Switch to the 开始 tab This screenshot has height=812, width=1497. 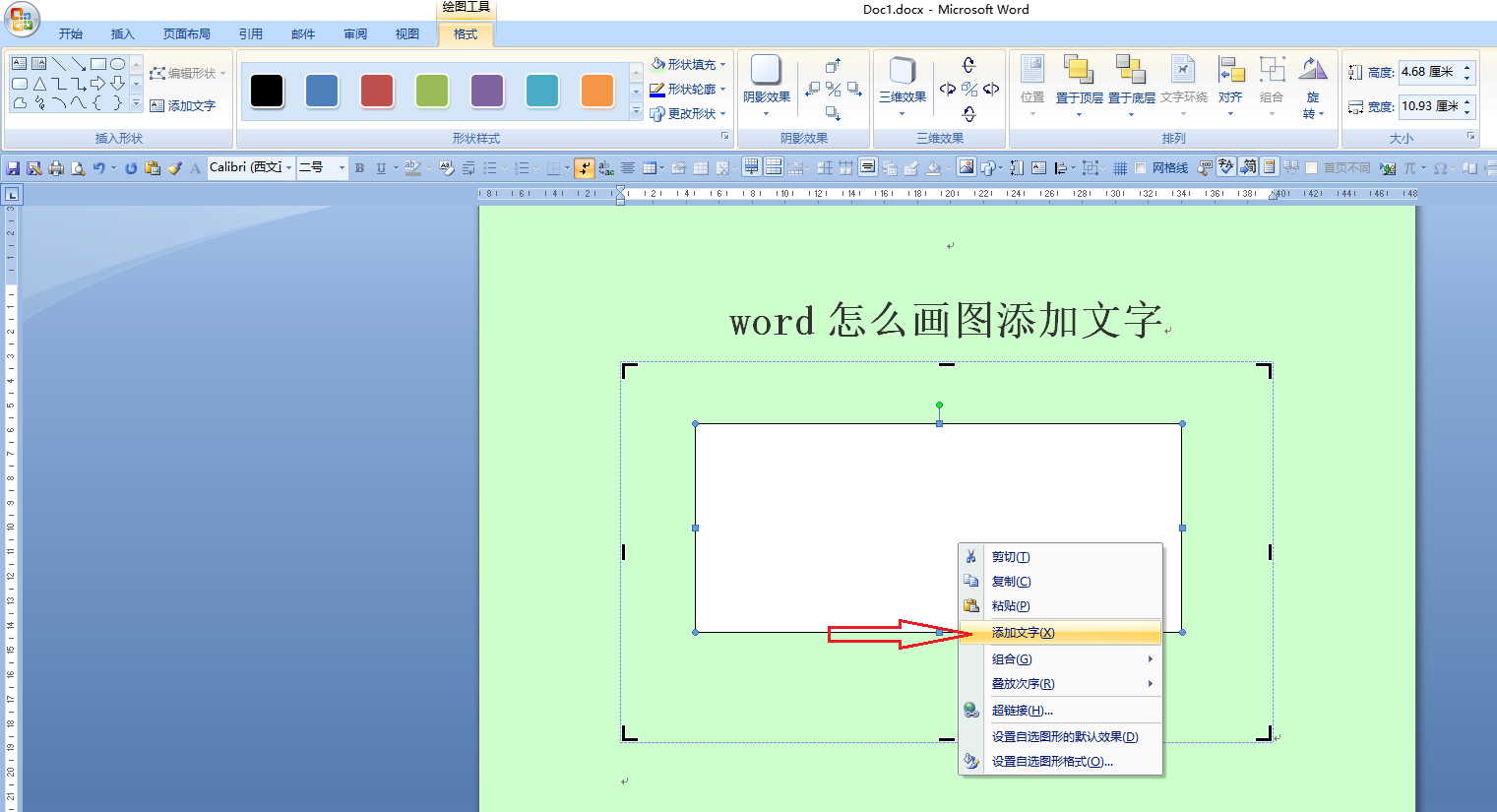71,34
